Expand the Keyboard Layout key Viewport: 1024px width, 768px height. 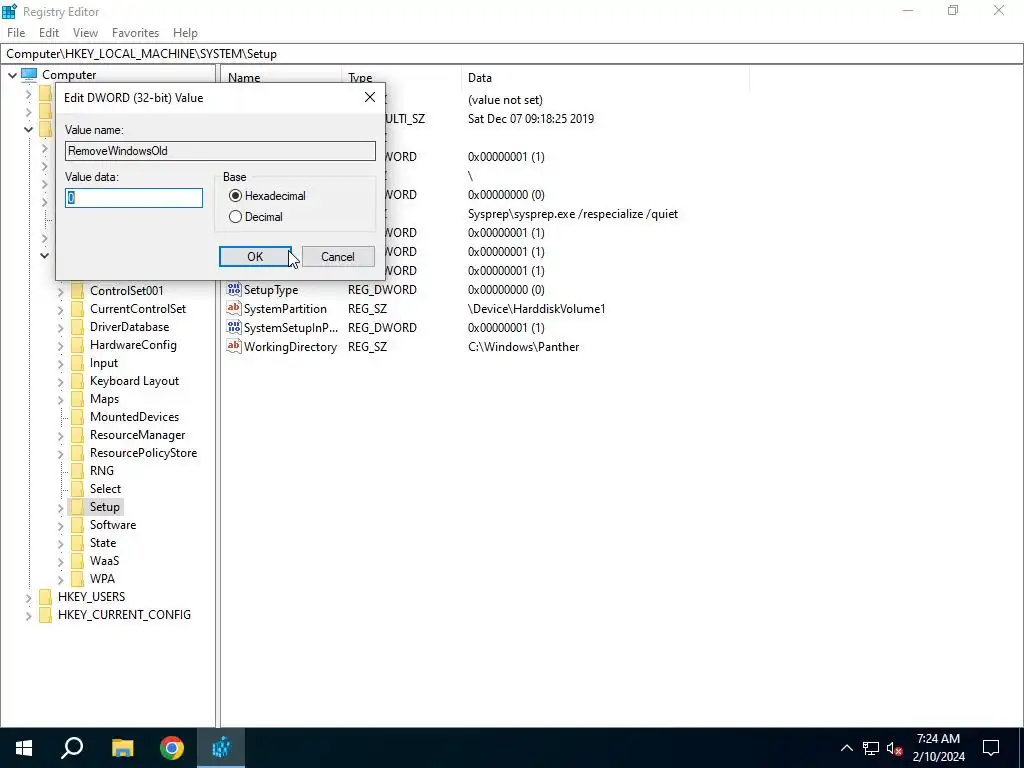(x=61, y=381)
